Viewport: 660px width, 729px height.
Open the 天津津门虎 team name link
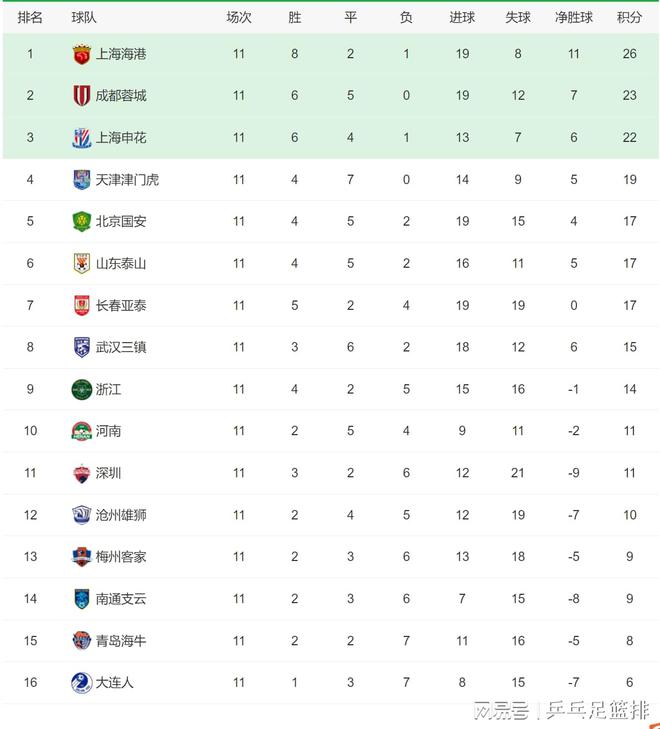coord(127,179)
